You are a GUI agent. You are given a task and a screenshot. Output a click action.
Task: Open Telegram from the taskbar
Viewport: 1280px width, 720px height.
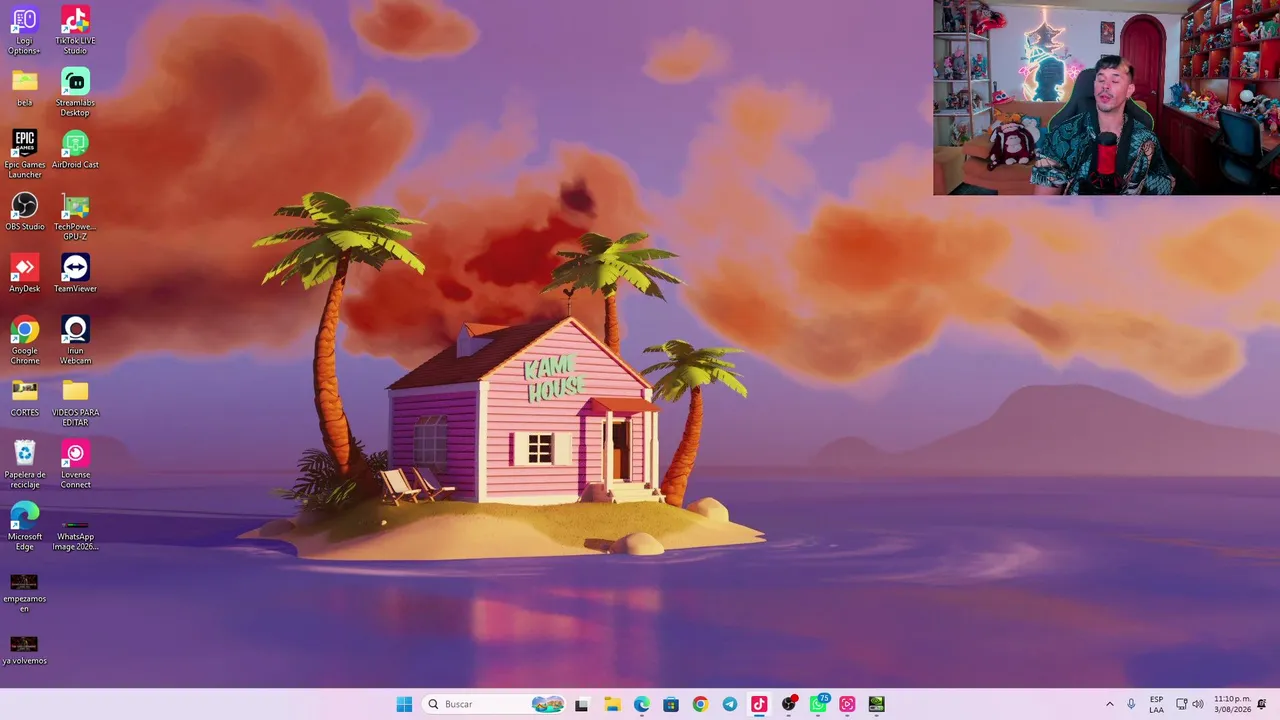(730, 704)
